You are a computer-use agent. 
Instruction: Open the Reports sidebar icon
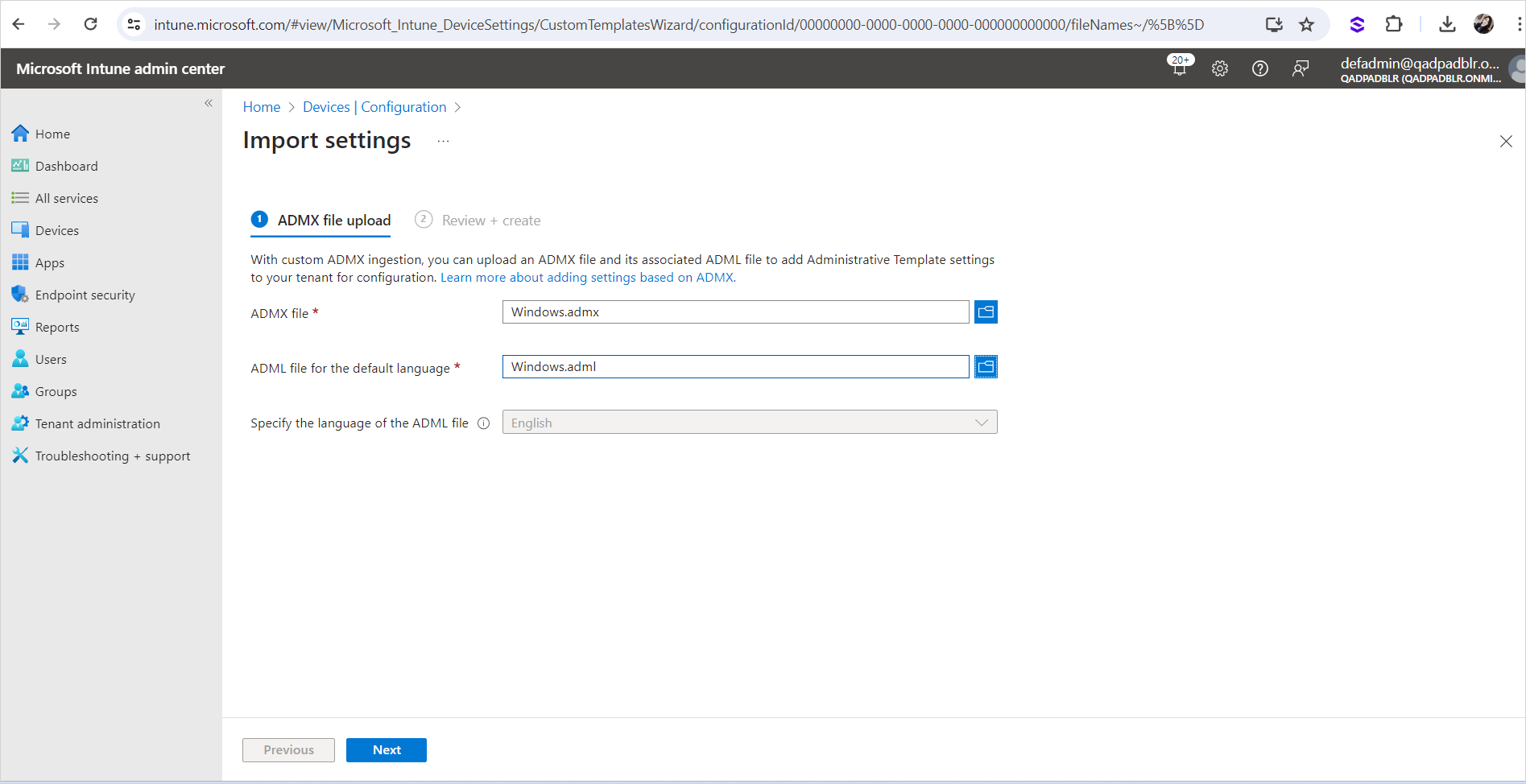click(x=20, y=327)
